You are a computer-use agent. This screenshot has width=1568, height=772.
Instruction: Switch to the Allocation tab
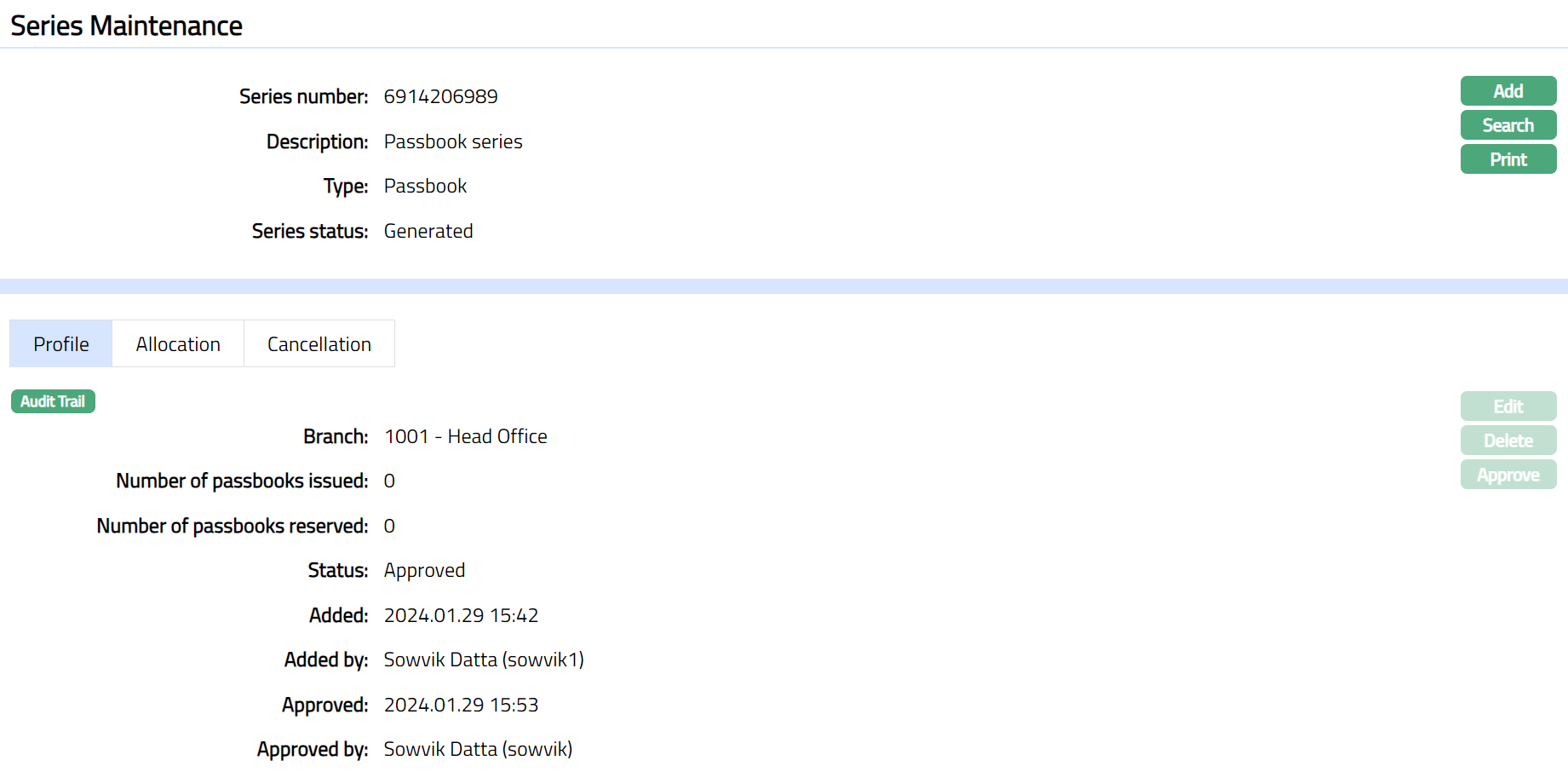pos(178,344)
